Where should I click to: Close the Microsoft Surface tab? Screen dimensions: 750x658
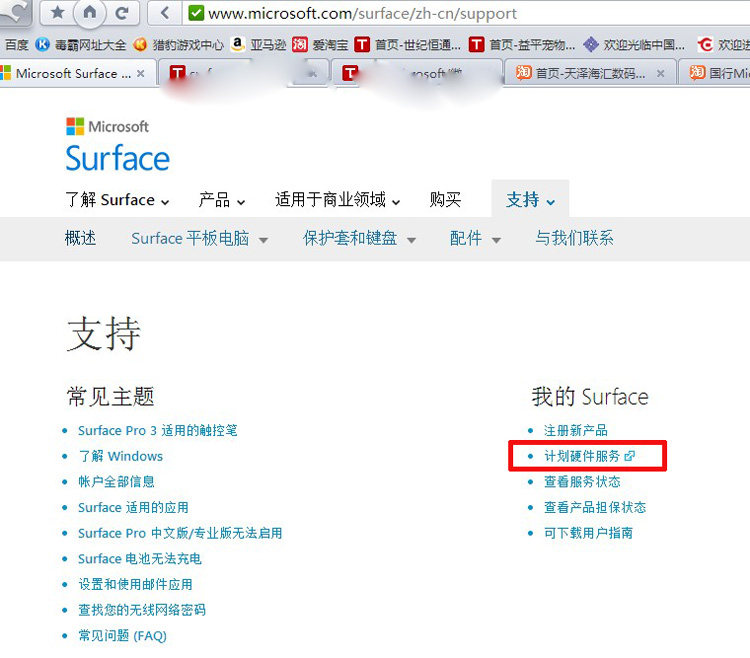tap(141, 73)
